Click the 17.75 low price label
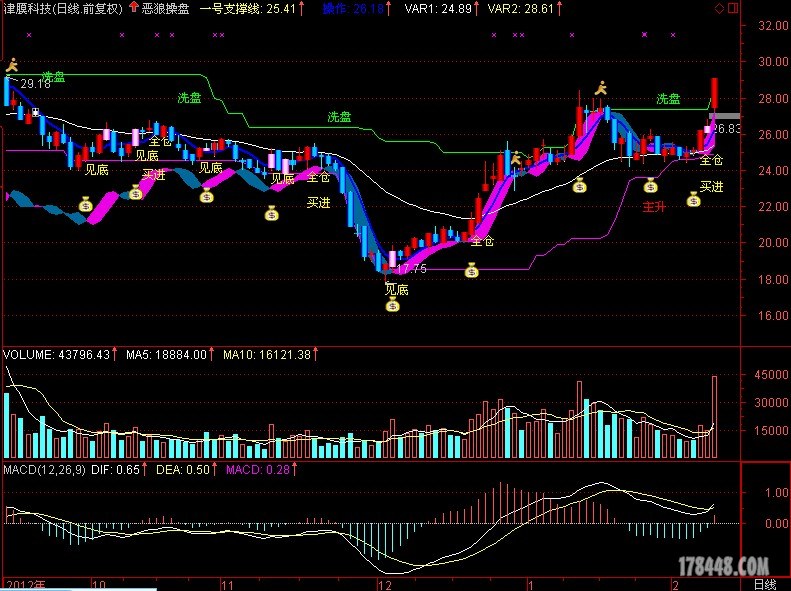Screen dimensions: 791x591 412,269
